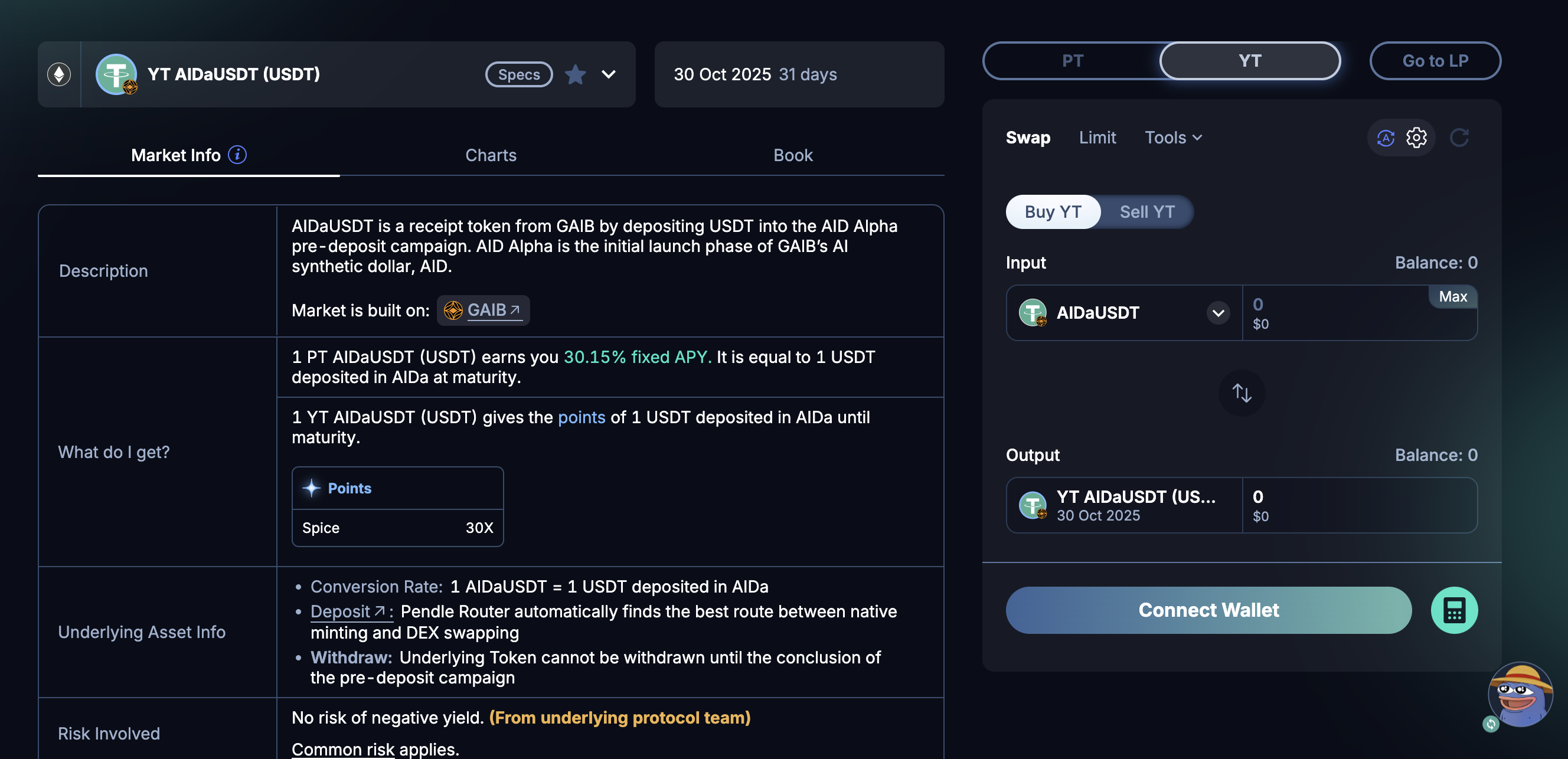Select Sell YT option
The height and width of the screenshot is (759, 1568).
pyautogui.click(x=1147, y=212)
